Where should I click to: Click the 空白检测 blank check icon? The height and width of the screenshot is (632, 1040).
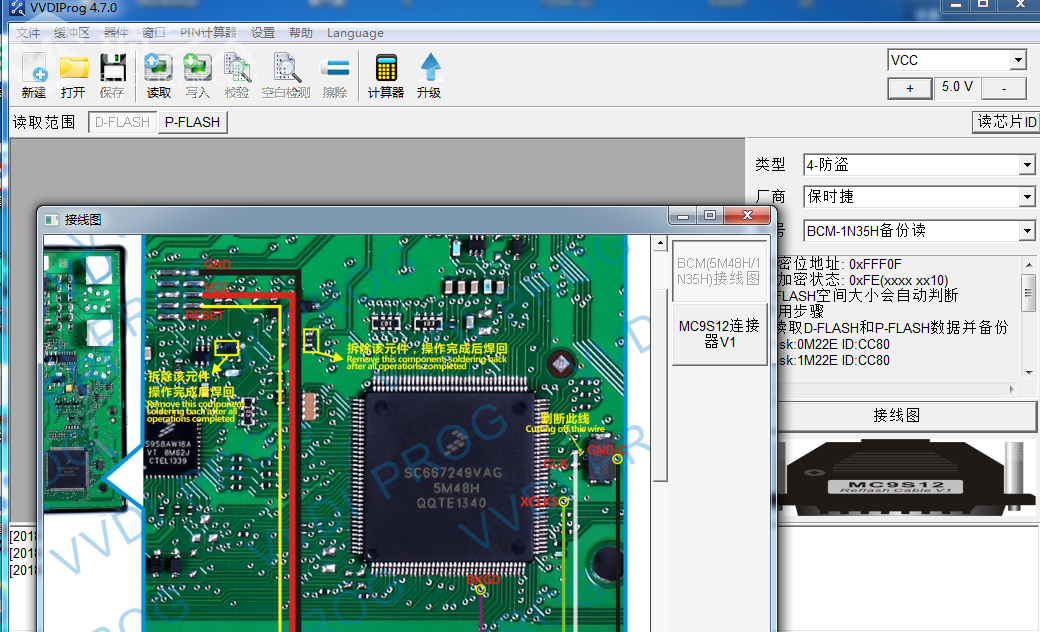(x=286, y=76)
